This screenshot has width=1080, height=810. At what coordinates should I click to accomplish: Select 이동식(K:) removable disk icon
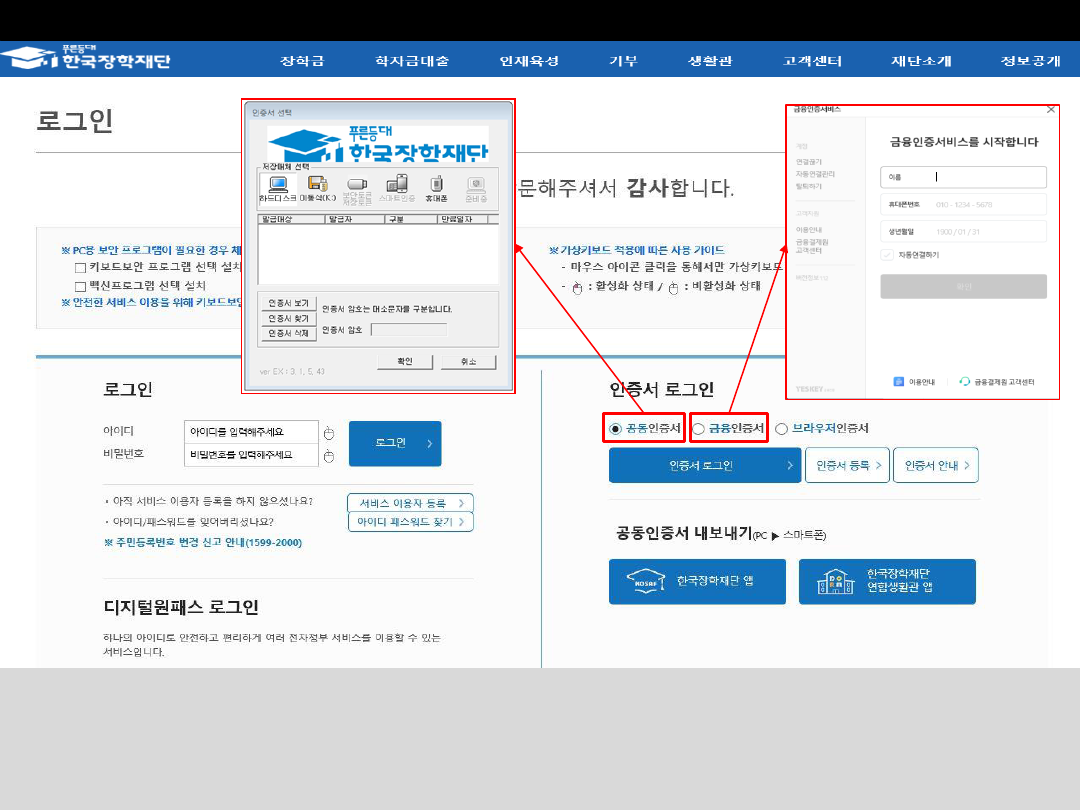(318, 189)
